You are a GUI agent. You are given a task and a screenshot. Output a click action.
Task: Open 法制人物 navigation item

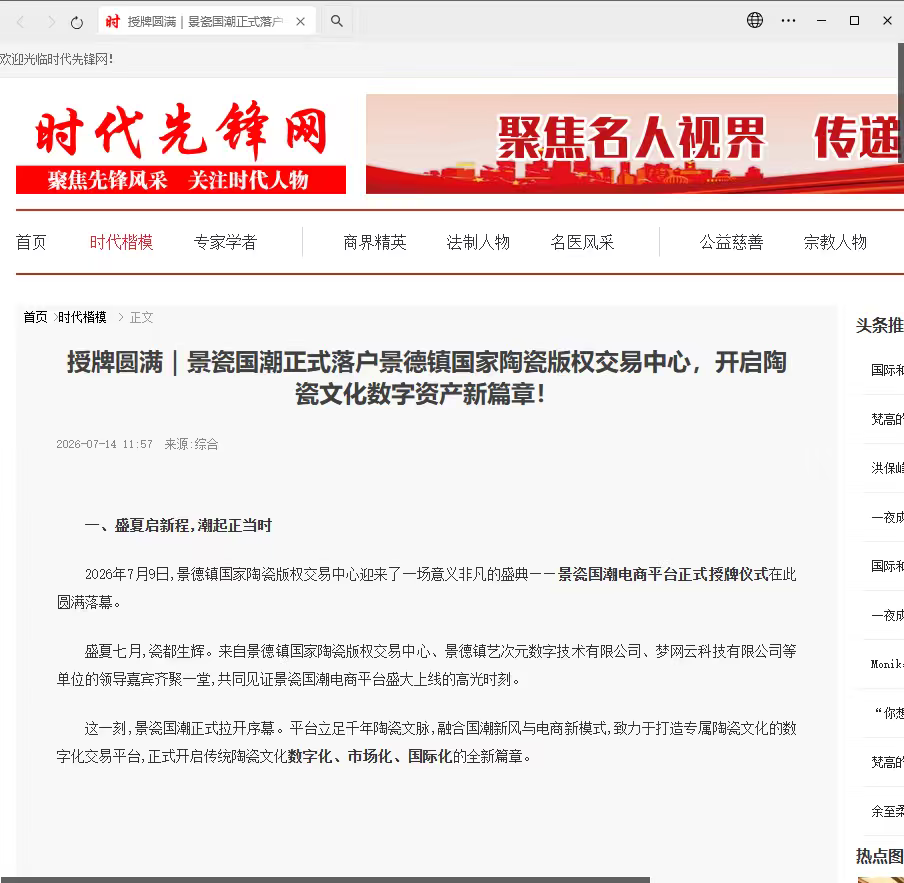[478, 242]
